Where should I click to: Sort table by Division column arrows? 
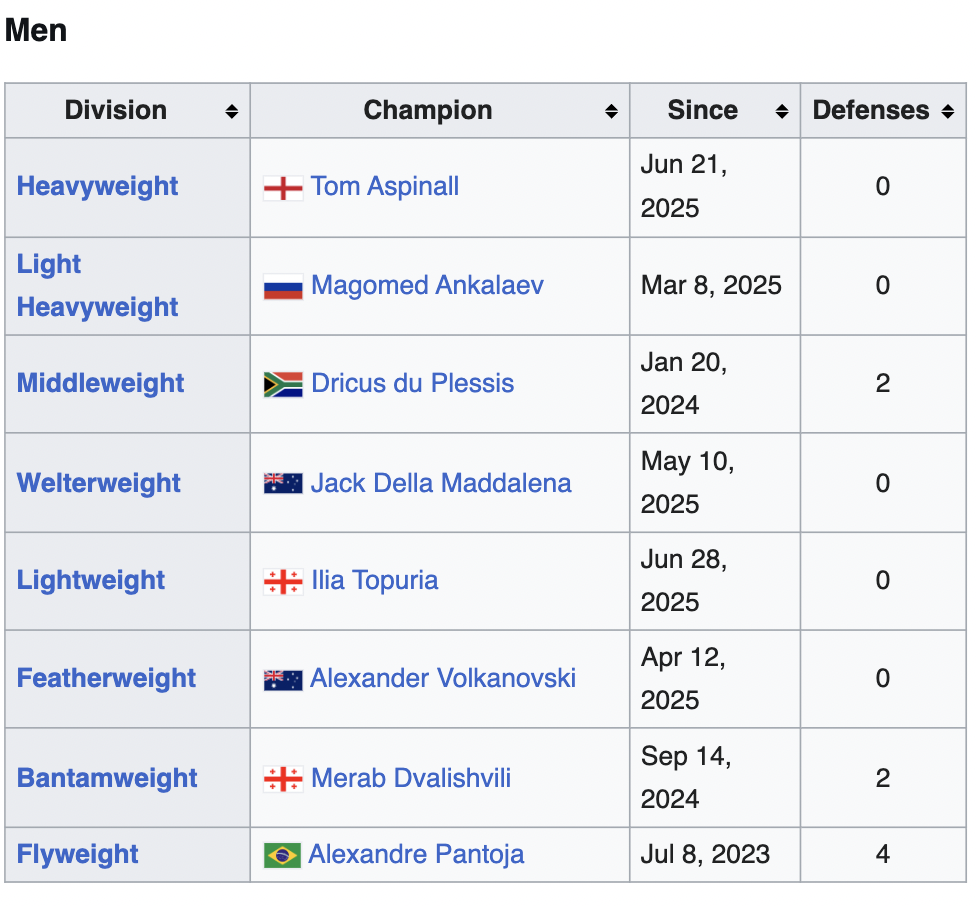click(232, 111)
